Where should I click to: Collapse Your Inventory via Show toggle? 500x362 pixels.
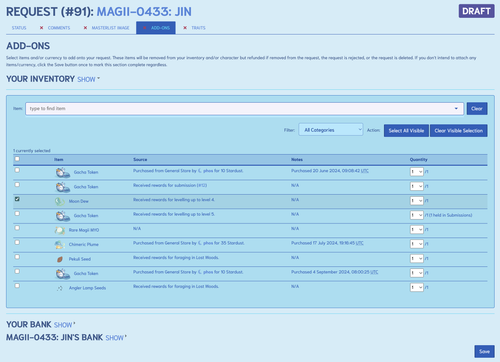pyautogui.click(x=88, y=79)
